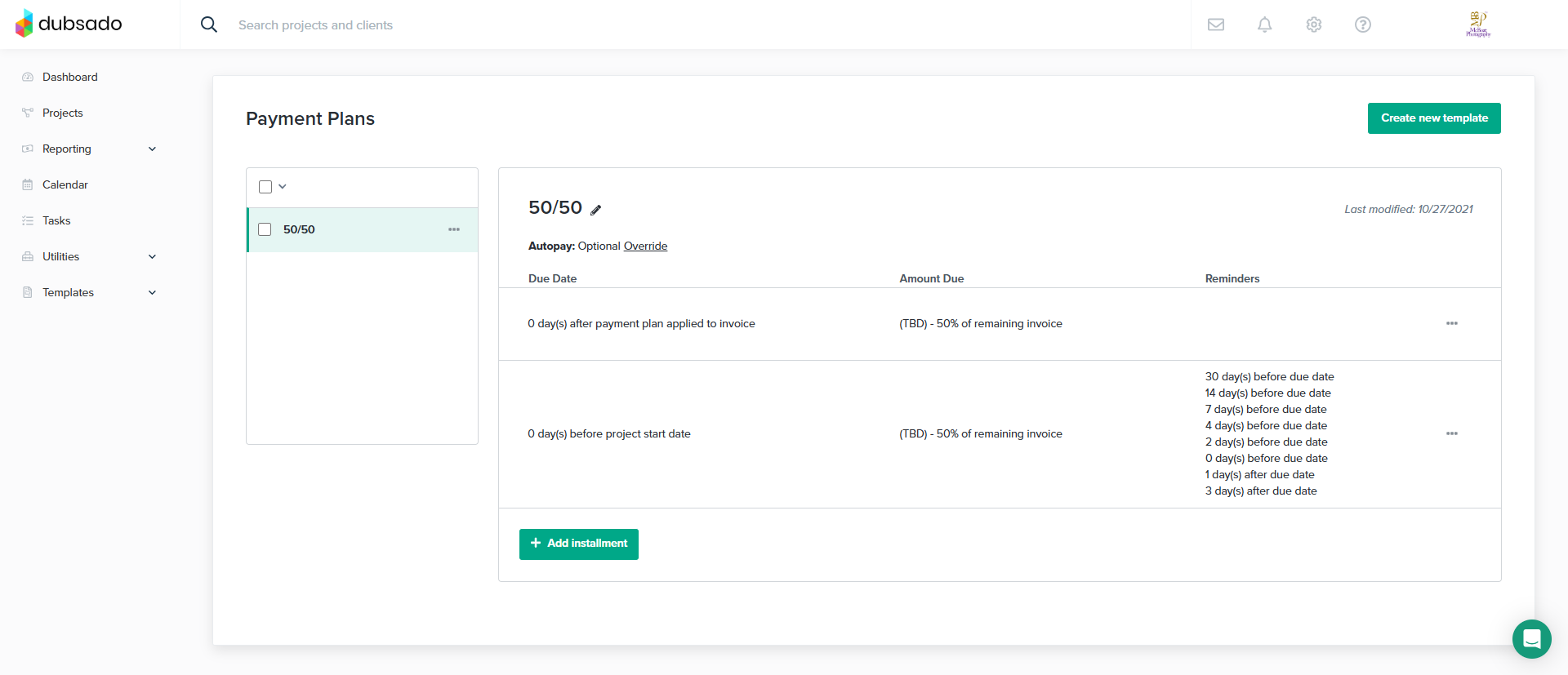Click the Autopay Override link

click(645, 246)
